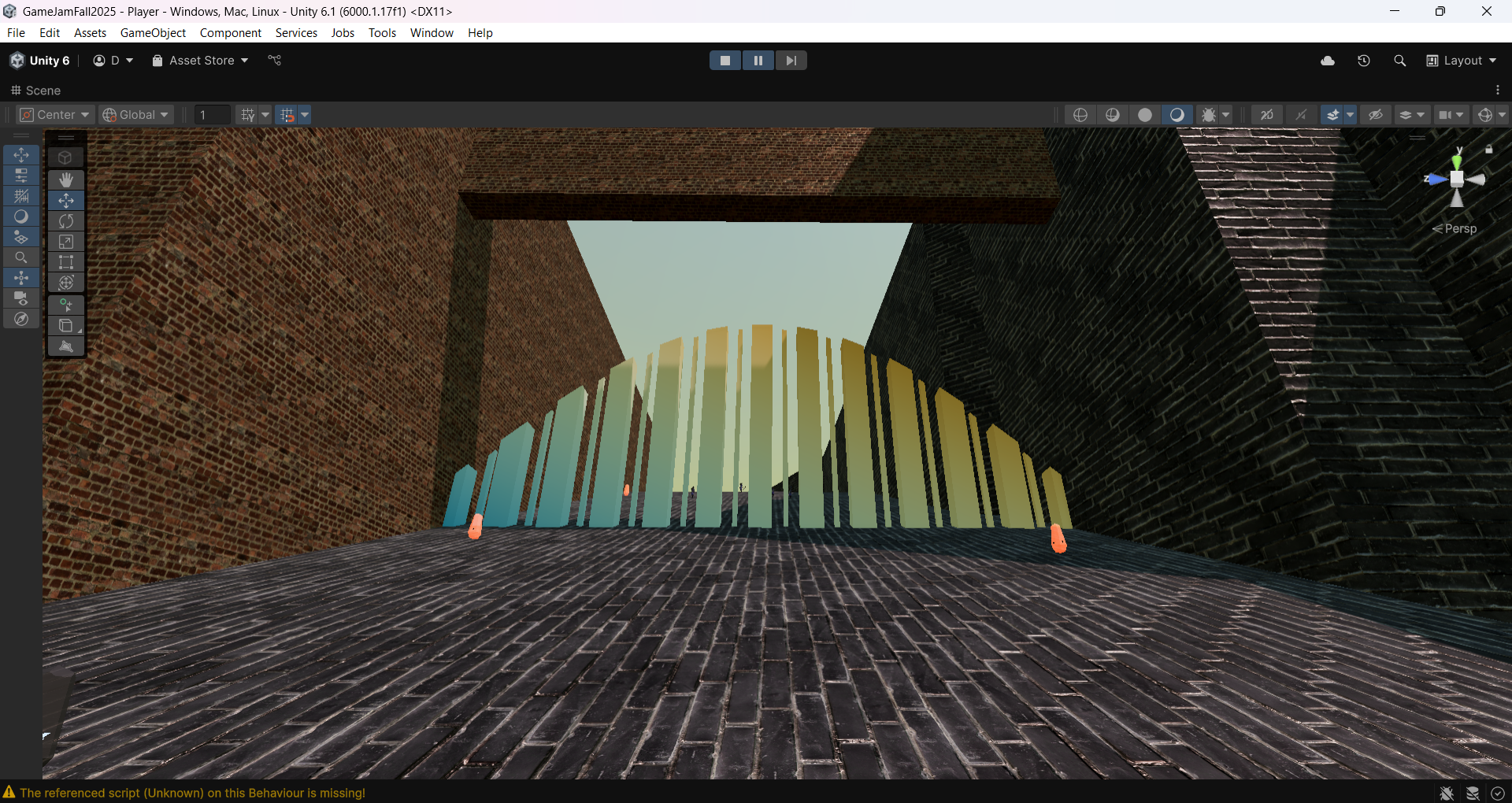Viewport: 1512px width, 803px height.
Task: Toggle scene lighting button
Action: click(1300, 115)
